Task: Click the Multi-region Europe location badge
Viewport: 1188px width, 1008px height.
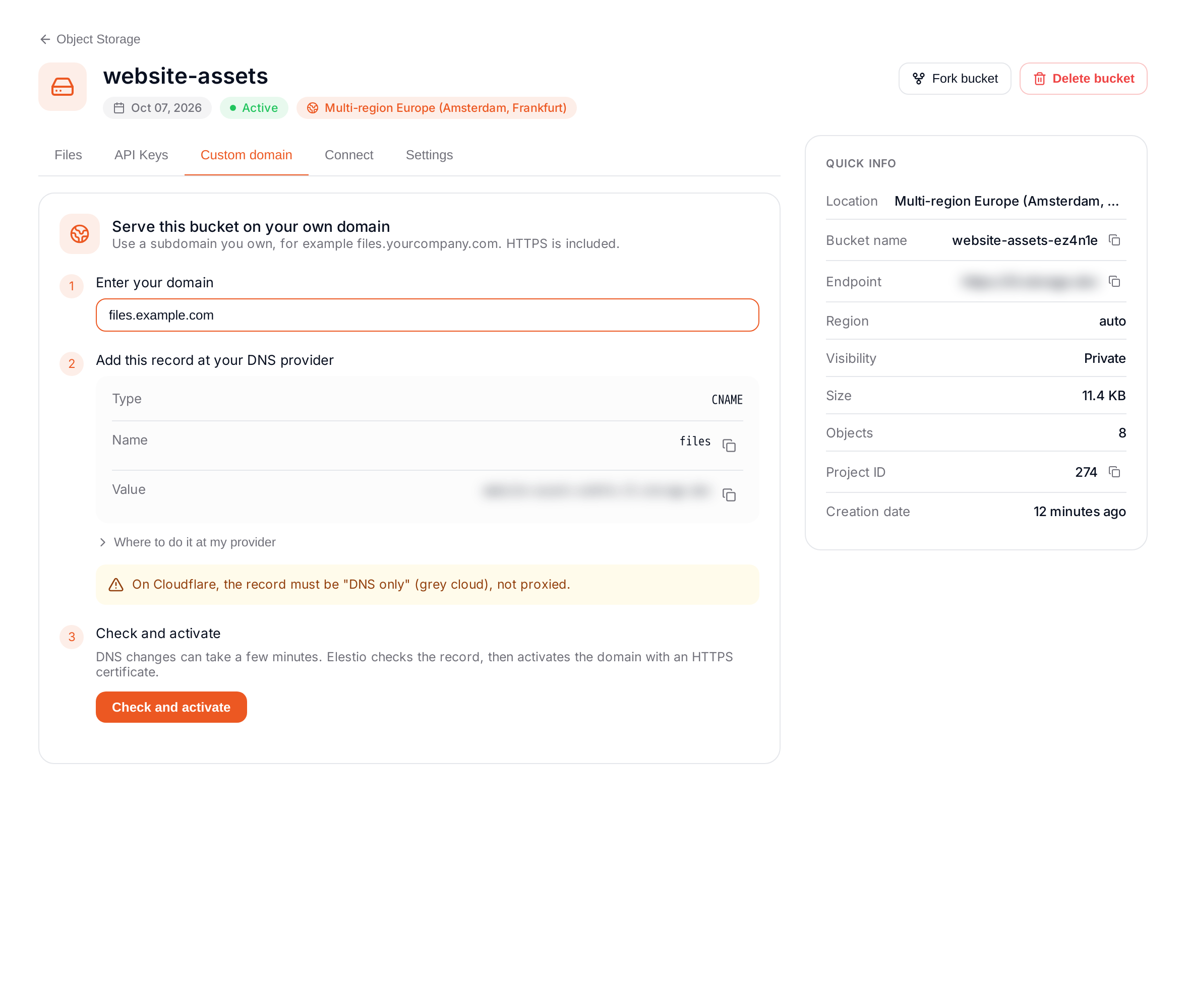Action: [x=436, y=108]
